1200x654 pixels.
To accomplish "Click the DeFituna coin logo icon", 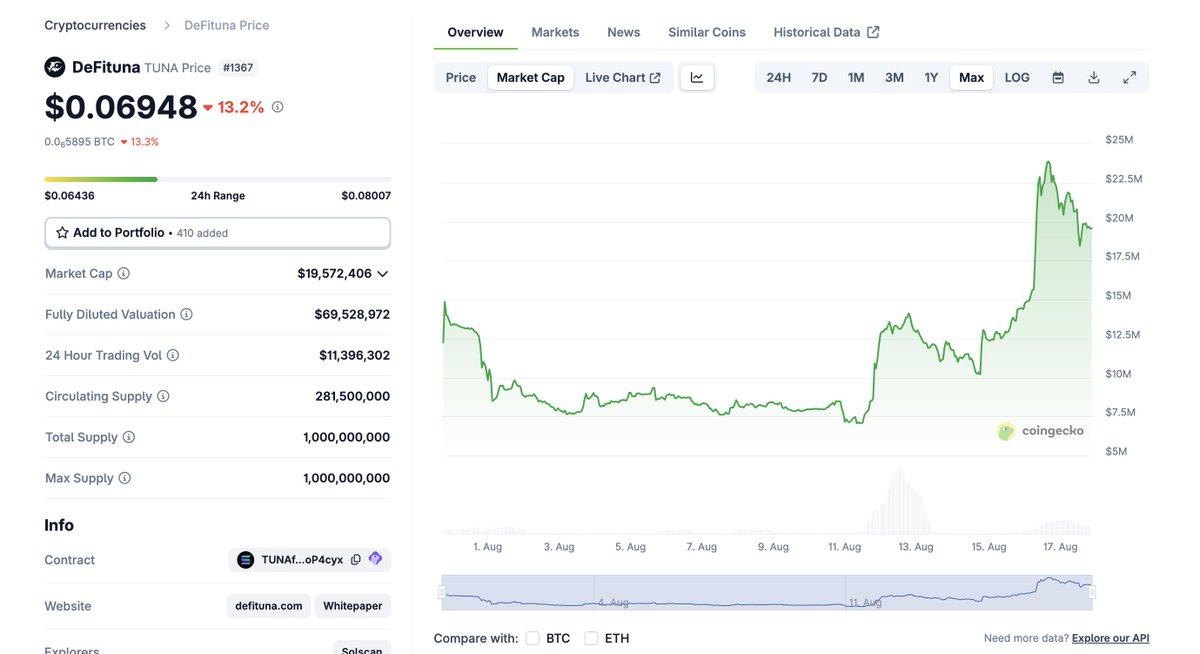I will (x=55, y=67).
